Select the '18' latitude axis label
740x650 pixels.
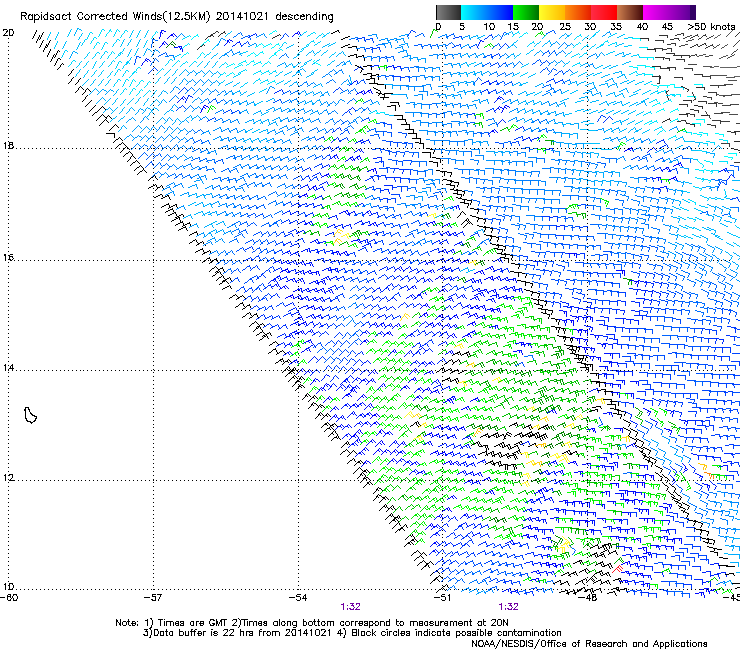(x=8, y=146)
